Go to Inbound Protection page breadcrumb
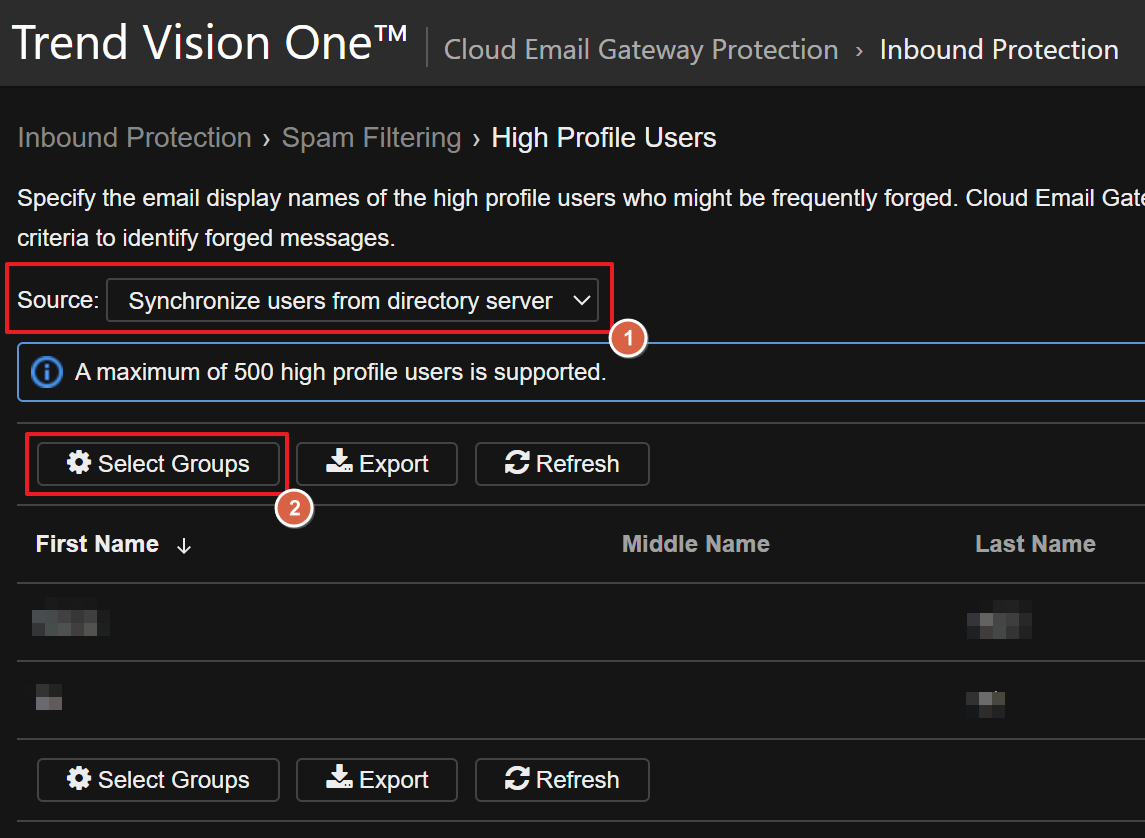This screenshot has height=838, width=1145. click(x=134, y=138)
